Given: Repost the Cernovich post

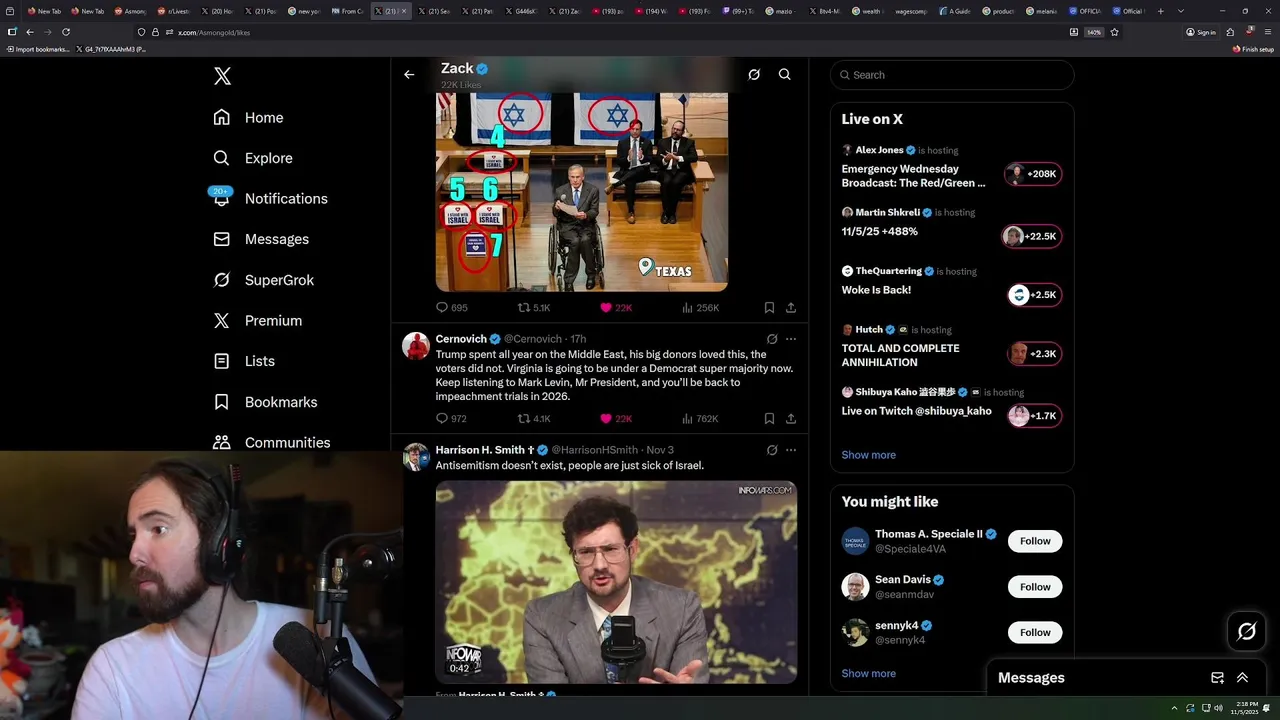Looking at the screenshot, I should coord(534,419).
